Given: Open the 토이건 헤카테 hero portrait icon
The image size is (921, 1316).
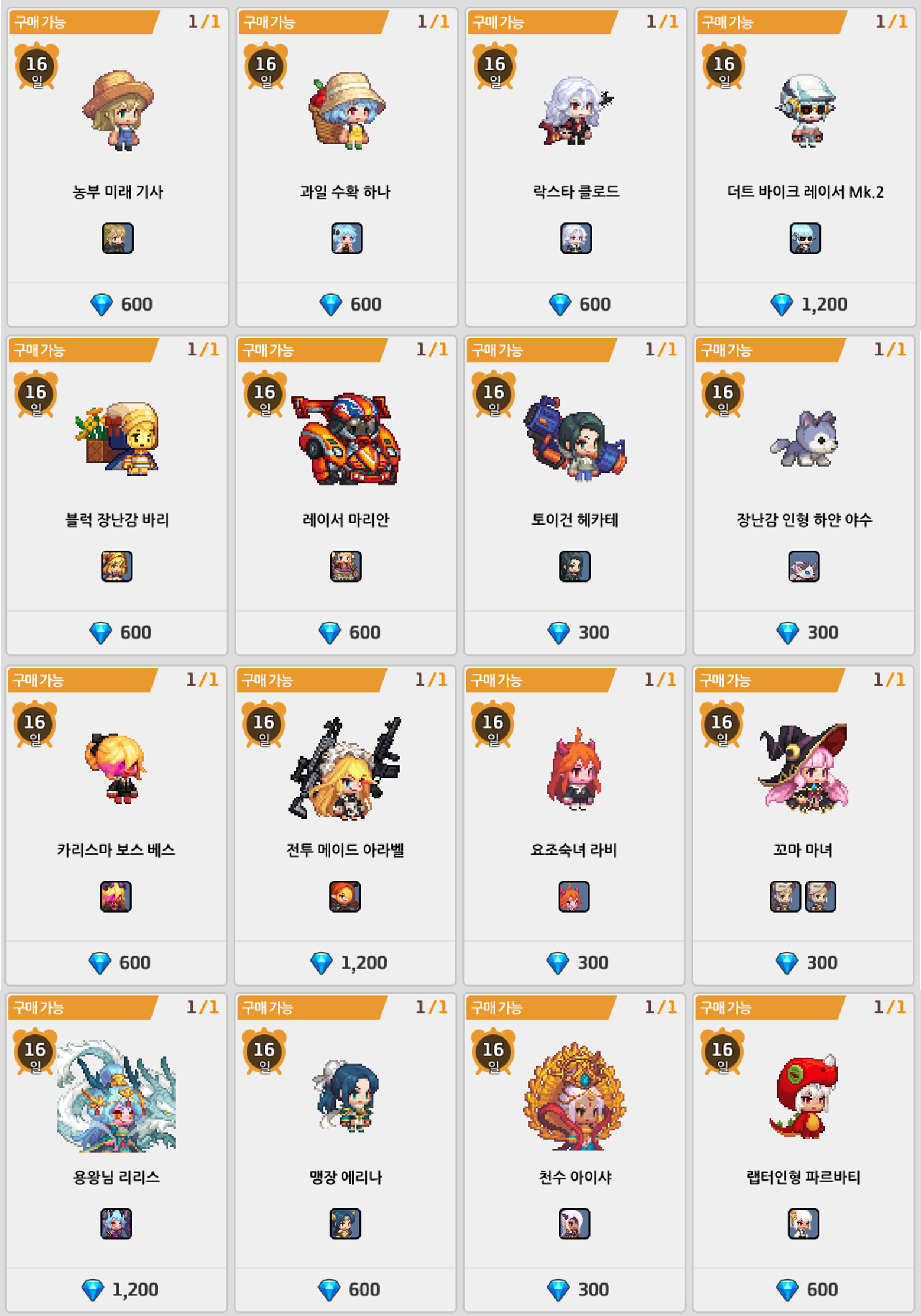Looking at the screenshot, I should coord(575,567).
